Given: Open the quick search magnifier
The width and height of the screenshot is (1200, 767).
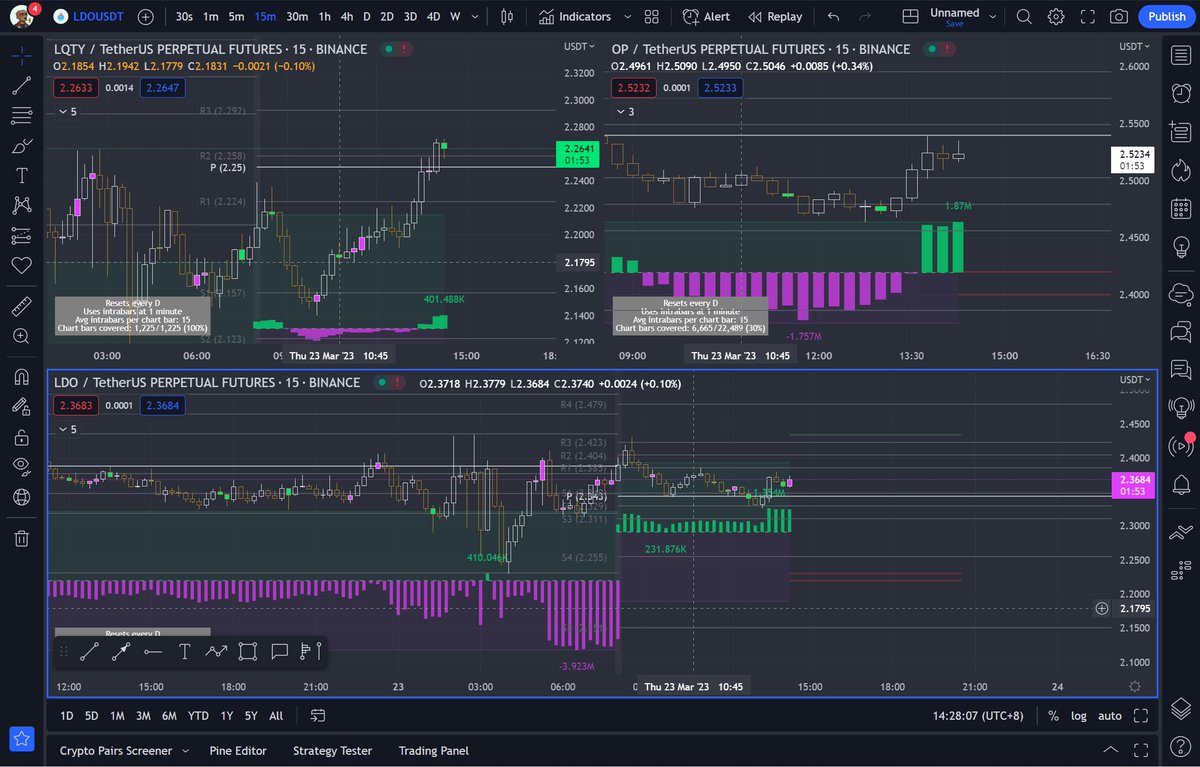Looking at the screenshot, I should [x=1023, y=16].
